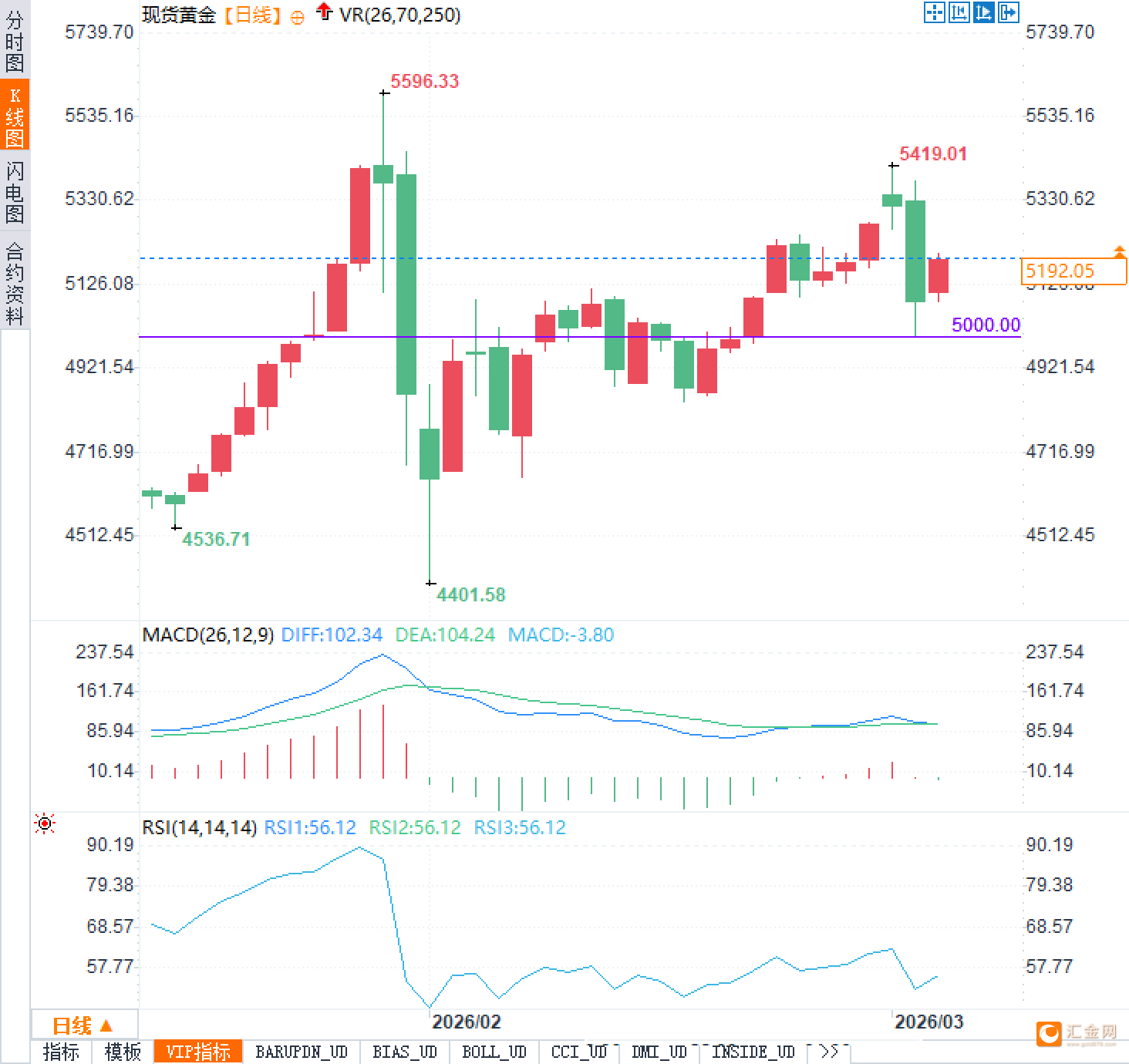Click the current price label 5192.05
1129x1064 pixels.
point(1072,271)
